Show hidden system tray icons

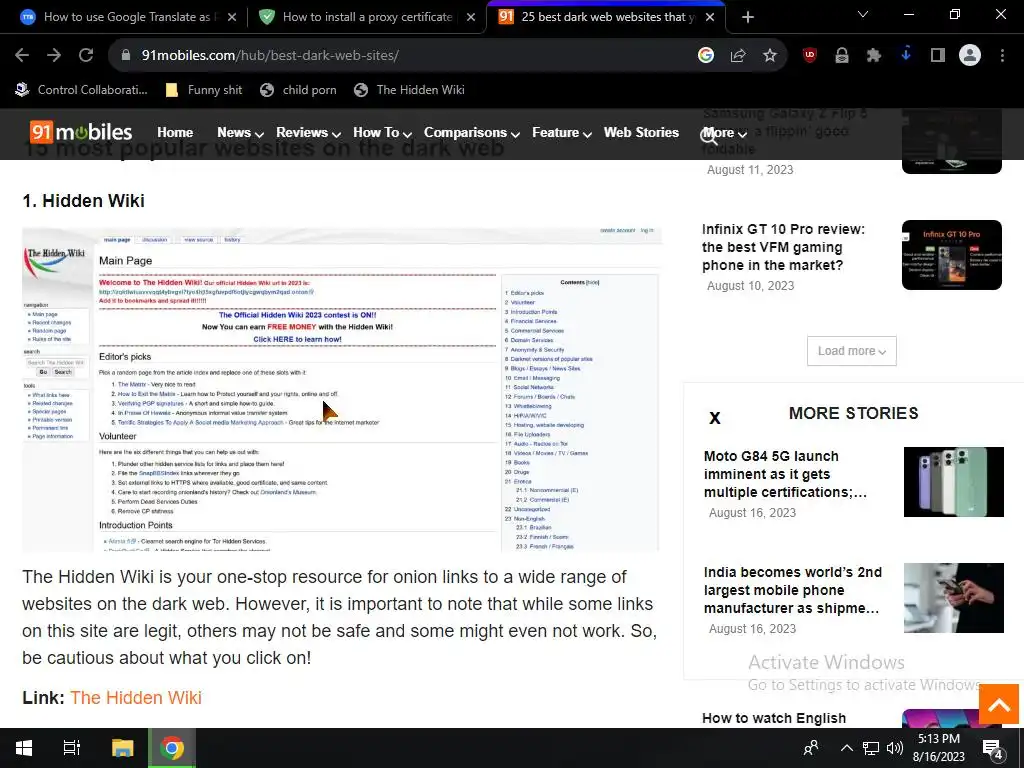846,748
